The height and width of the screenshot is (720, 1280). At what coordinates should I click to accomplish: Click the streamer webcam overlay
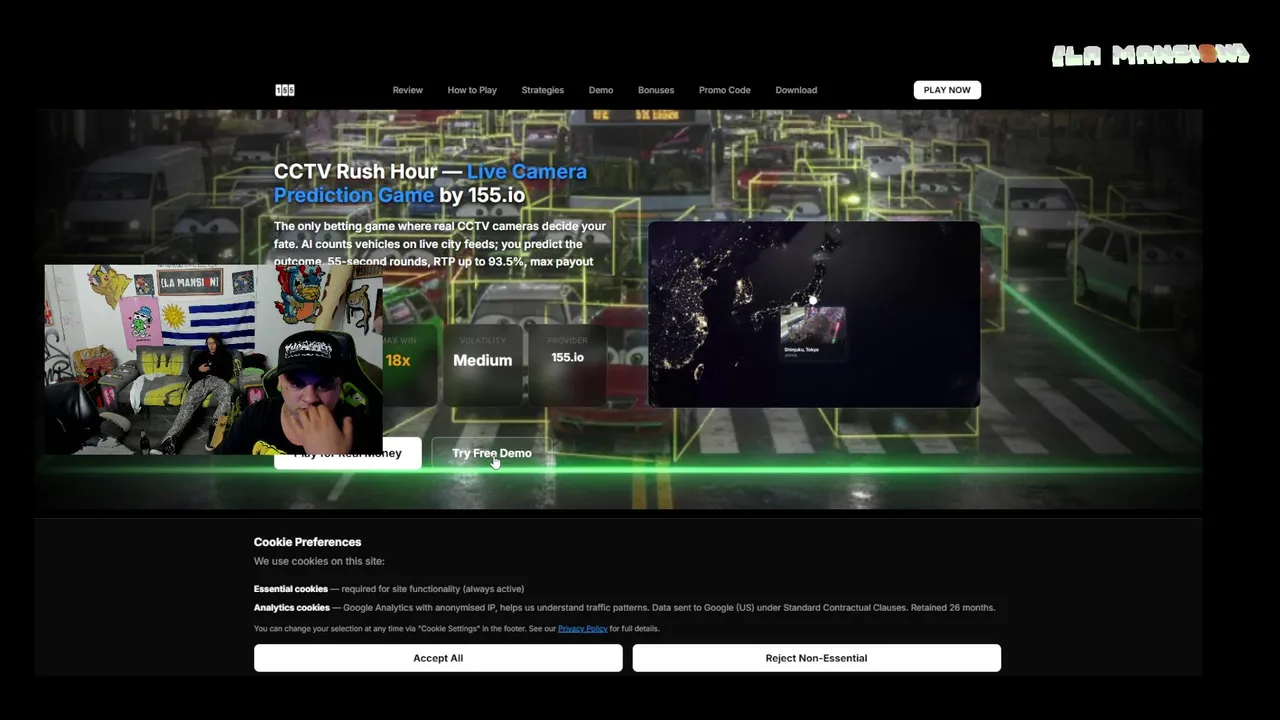[x=213, y=359]
